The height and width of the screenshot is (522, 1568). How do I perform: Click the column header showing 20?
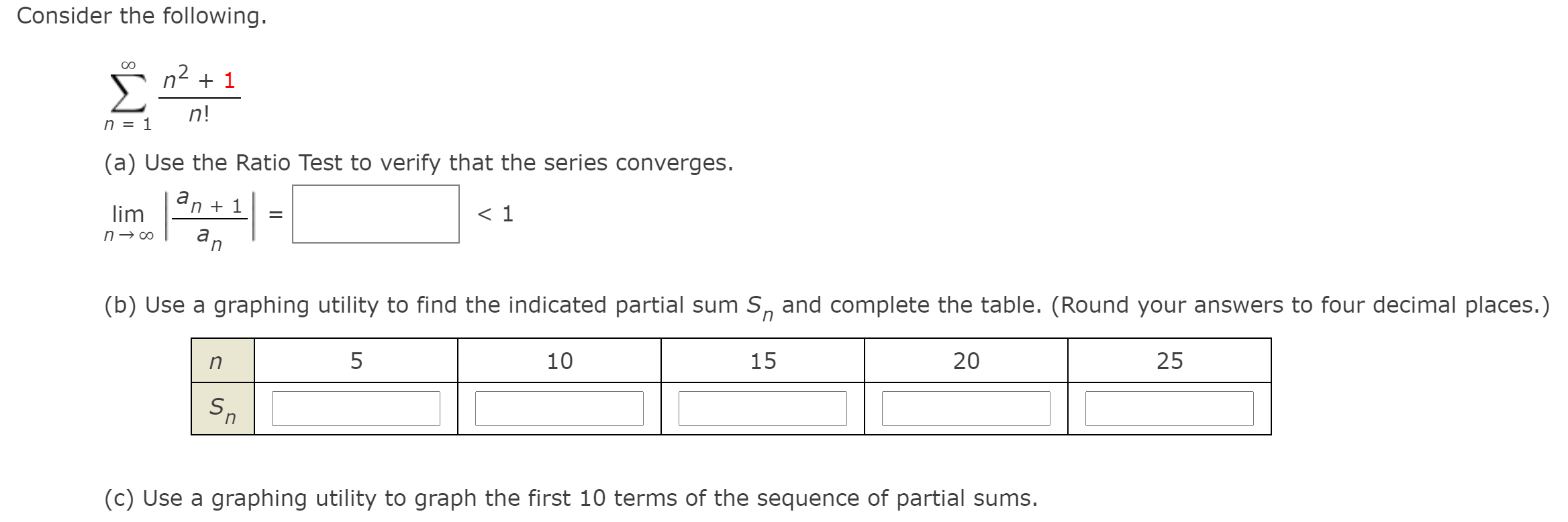[968, 361]
